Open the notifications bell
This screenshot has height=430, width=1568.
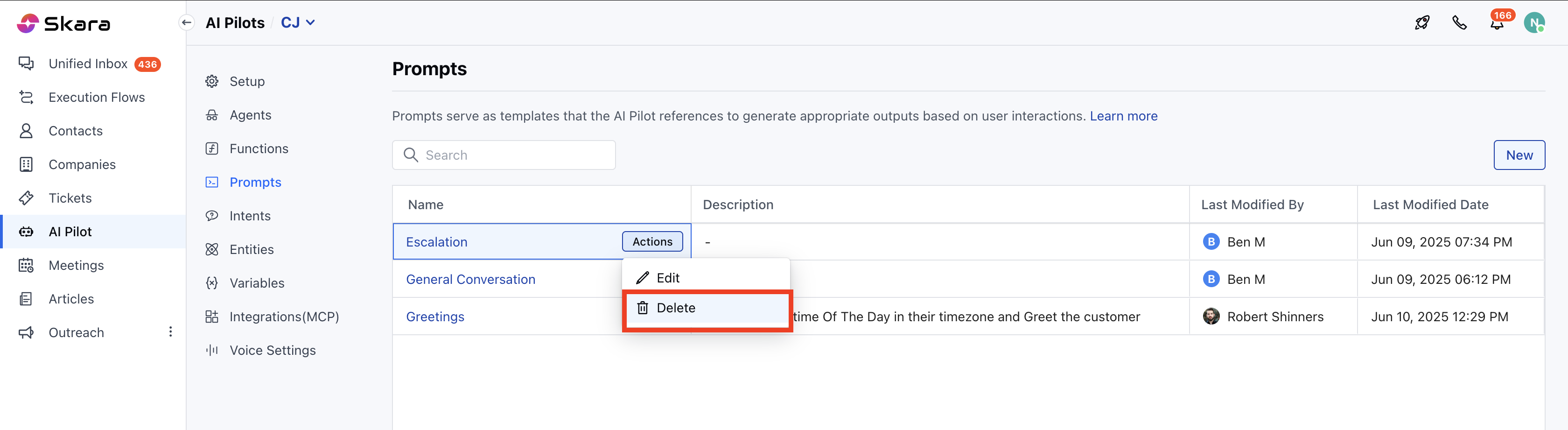[1497, 24]
